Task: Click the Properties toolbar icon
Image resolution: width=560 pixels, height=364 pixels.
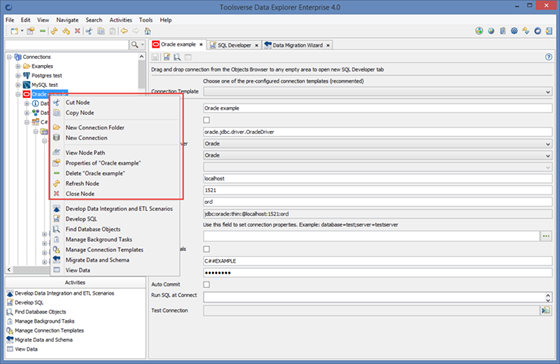Action: 31,31
